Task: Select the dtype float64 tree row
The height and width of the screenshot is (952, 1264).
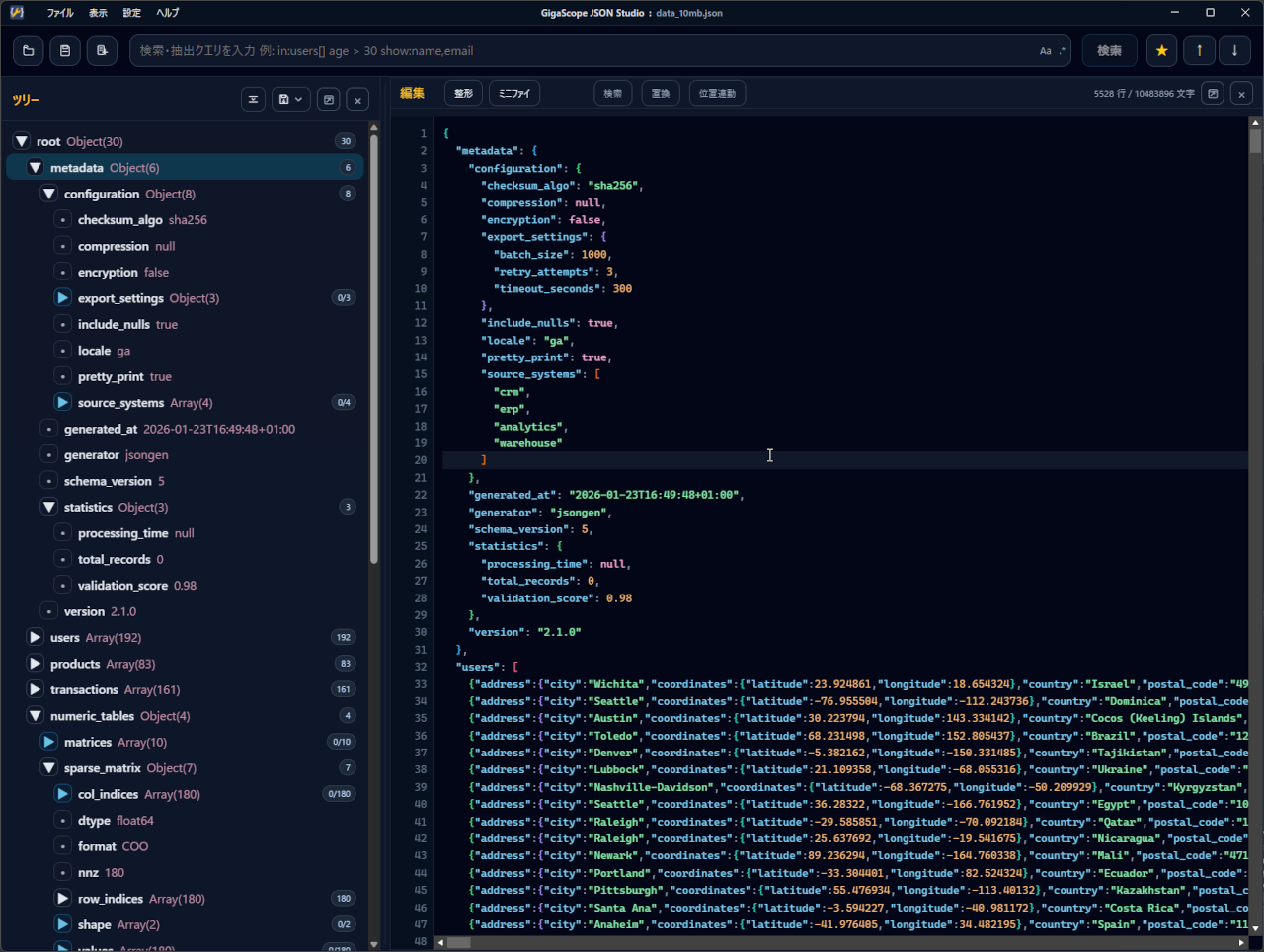Action: click(186, 821)
